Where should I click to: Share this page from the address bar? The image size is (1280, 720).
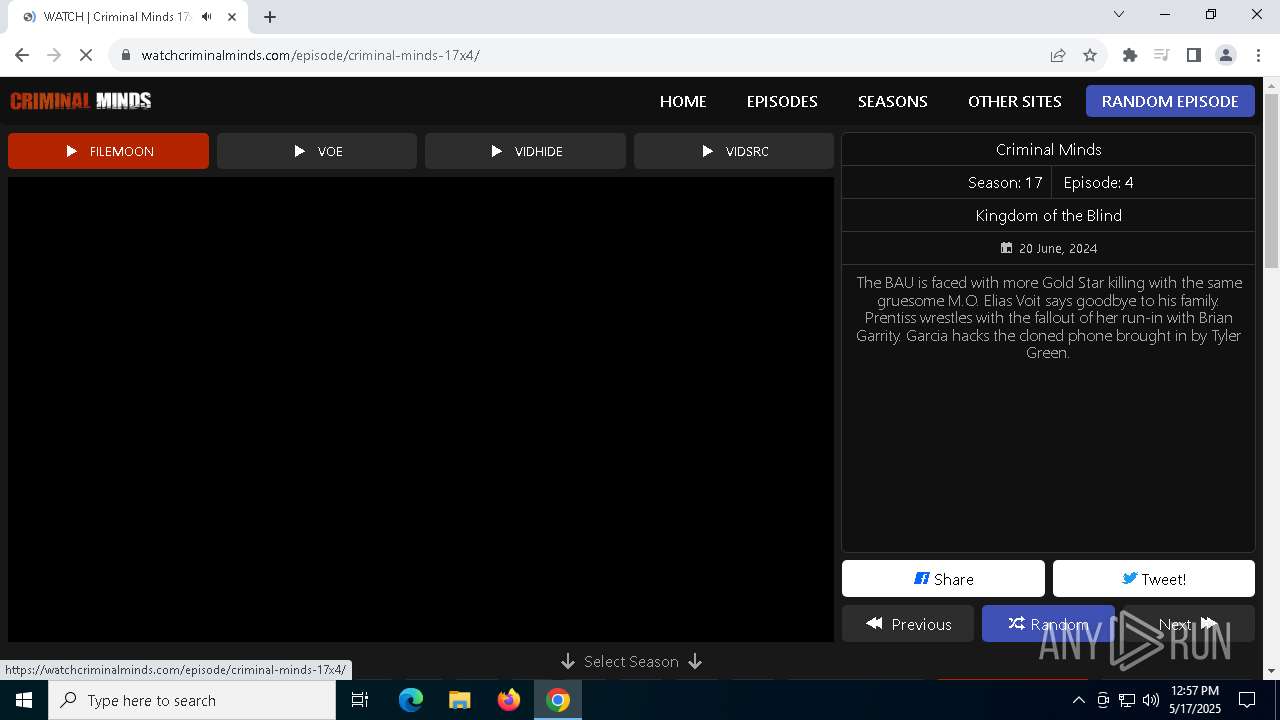pos(1058,55)
